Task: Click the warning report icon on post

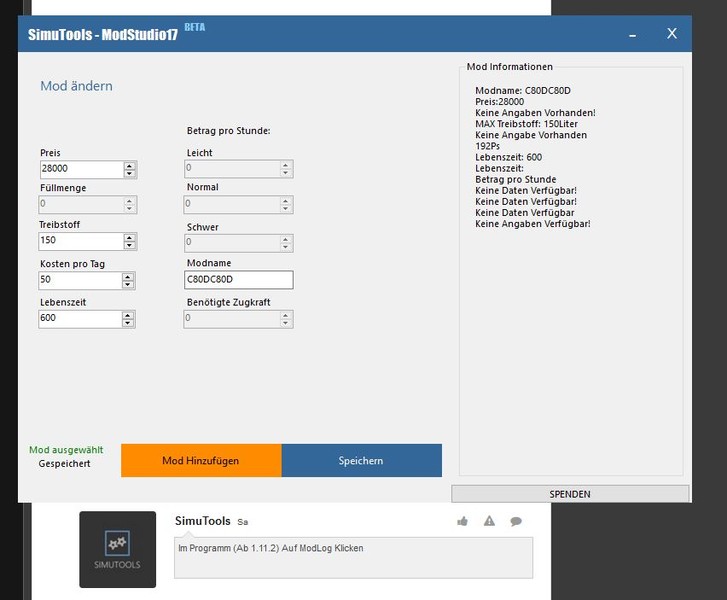Action: [489, 521]
